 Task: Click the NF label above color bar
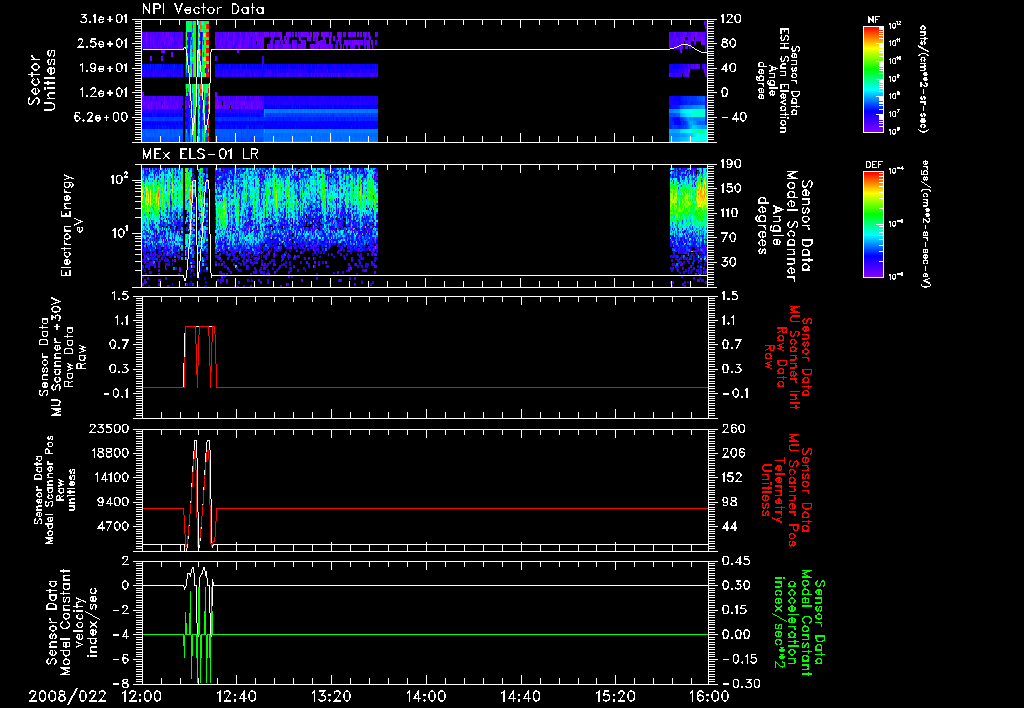point(874,20)
